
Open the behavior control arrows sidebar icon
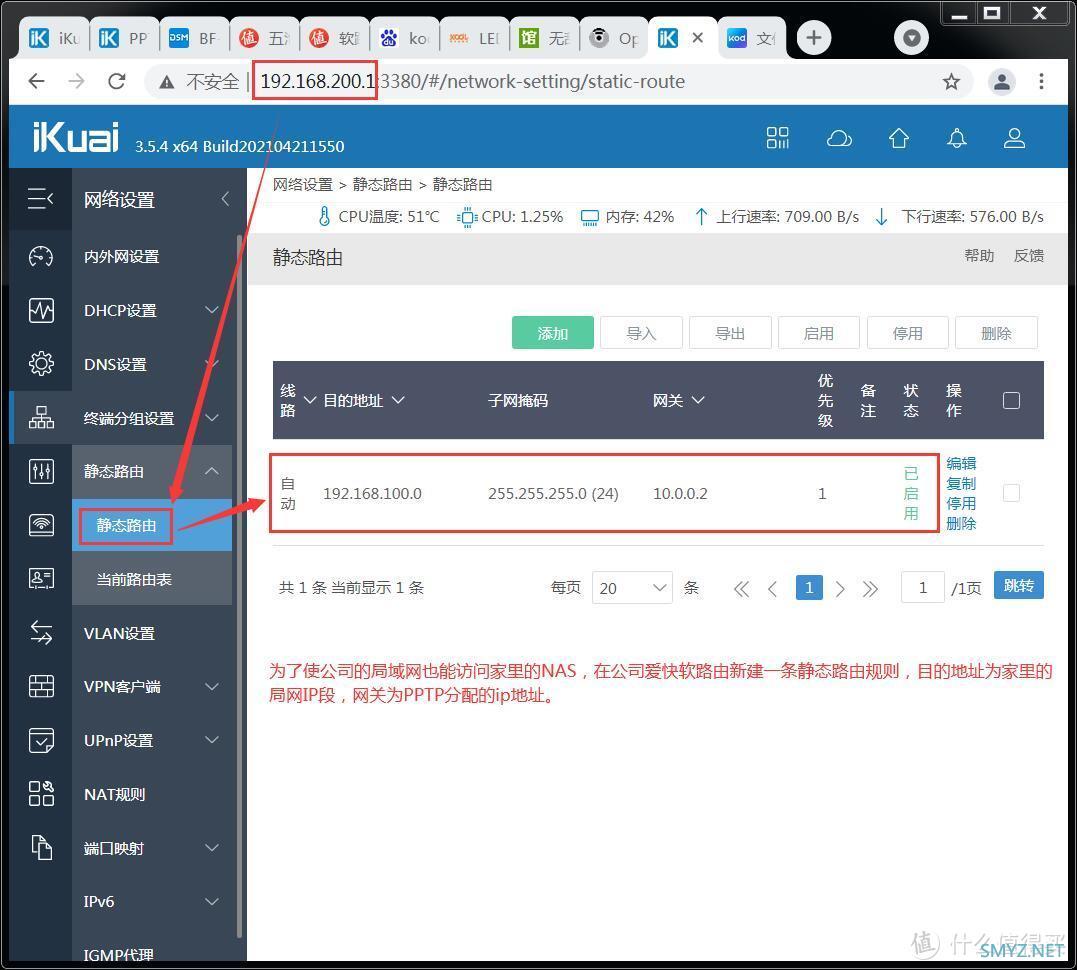[41, 632]
